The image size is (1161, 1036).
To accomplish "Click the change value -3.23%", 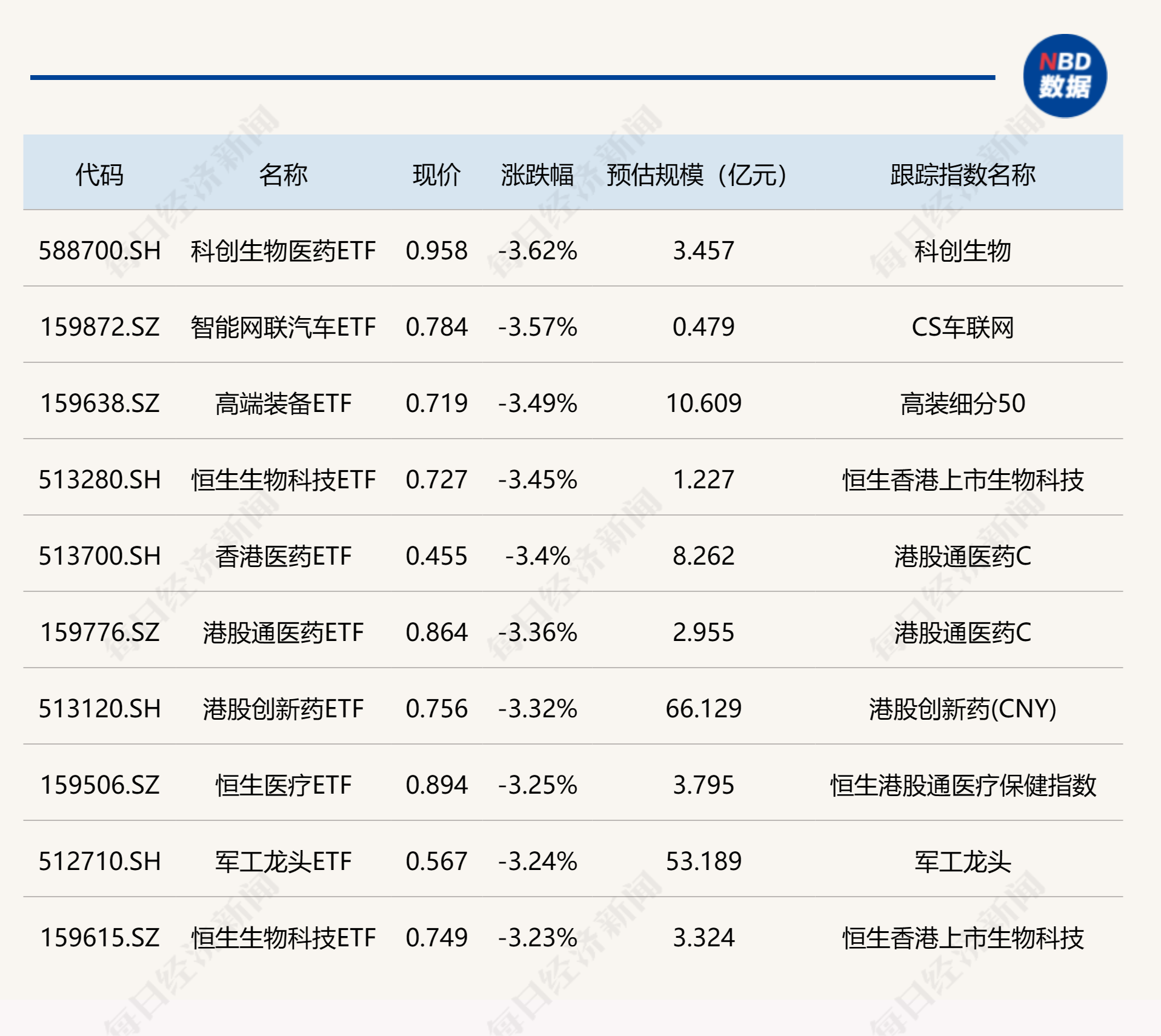I will point(537,938).
